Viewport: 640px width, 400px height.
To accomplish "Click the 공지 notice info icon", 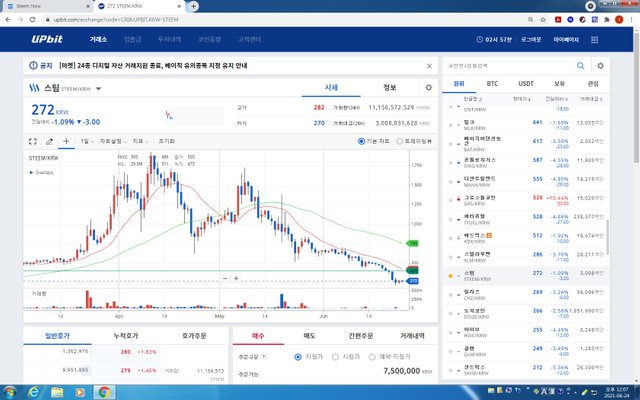I will [33, 65].
